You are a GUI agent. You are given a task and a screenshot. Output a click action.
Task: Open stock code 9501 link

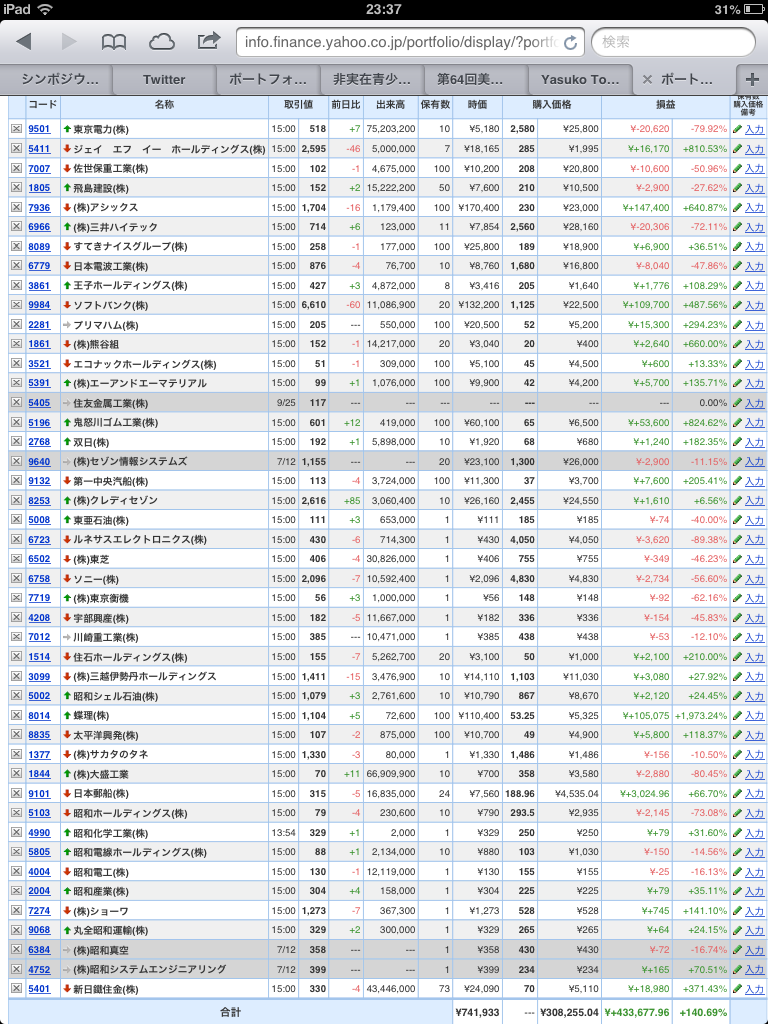(39, 129)
